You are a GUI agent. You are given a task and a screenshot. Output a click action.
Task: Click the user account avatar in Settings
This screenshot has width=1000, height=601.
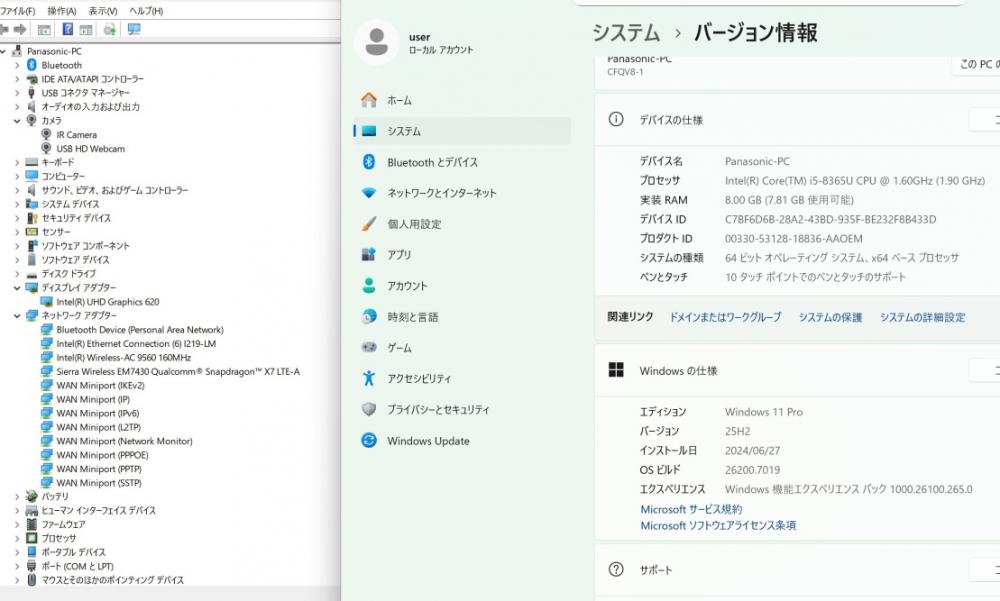coord(376,42)
